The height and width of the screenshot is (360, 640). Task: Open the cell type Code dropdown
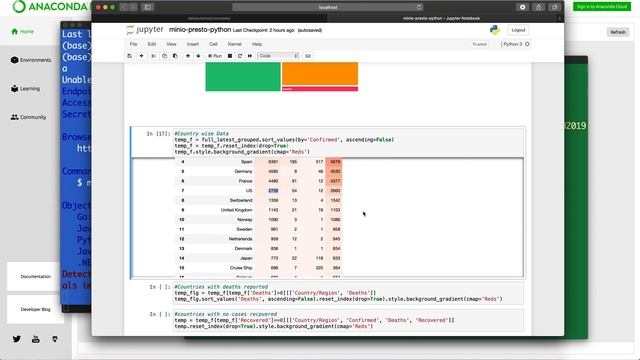click(278, 56)
